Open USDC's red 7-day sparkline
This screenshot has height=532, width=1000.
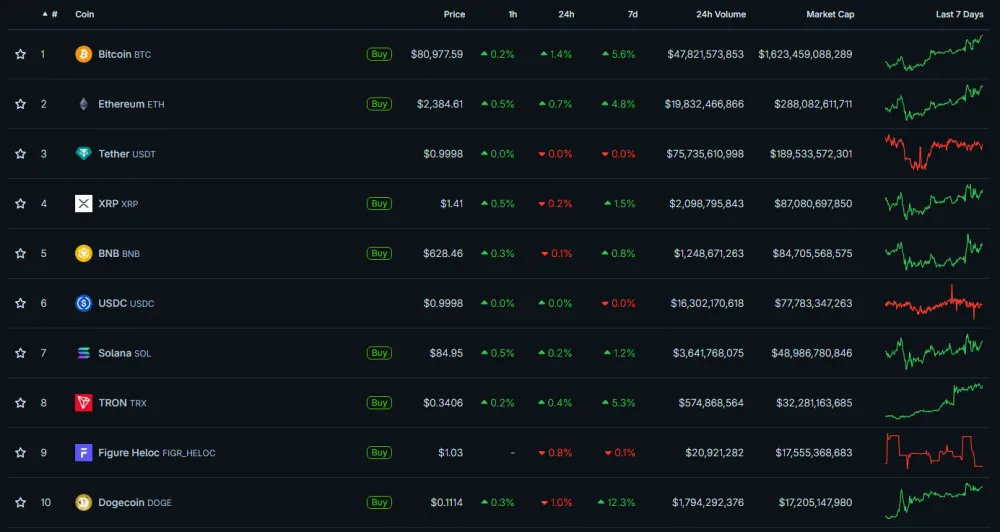(934, 302)
